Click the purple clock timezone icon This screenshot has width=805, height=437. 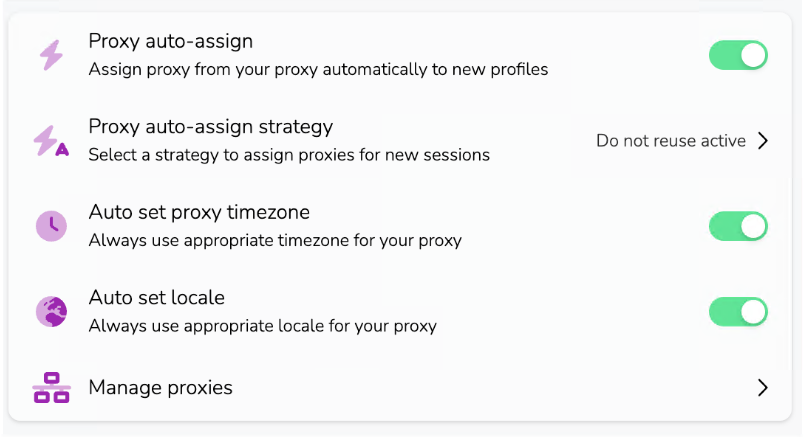51,226
